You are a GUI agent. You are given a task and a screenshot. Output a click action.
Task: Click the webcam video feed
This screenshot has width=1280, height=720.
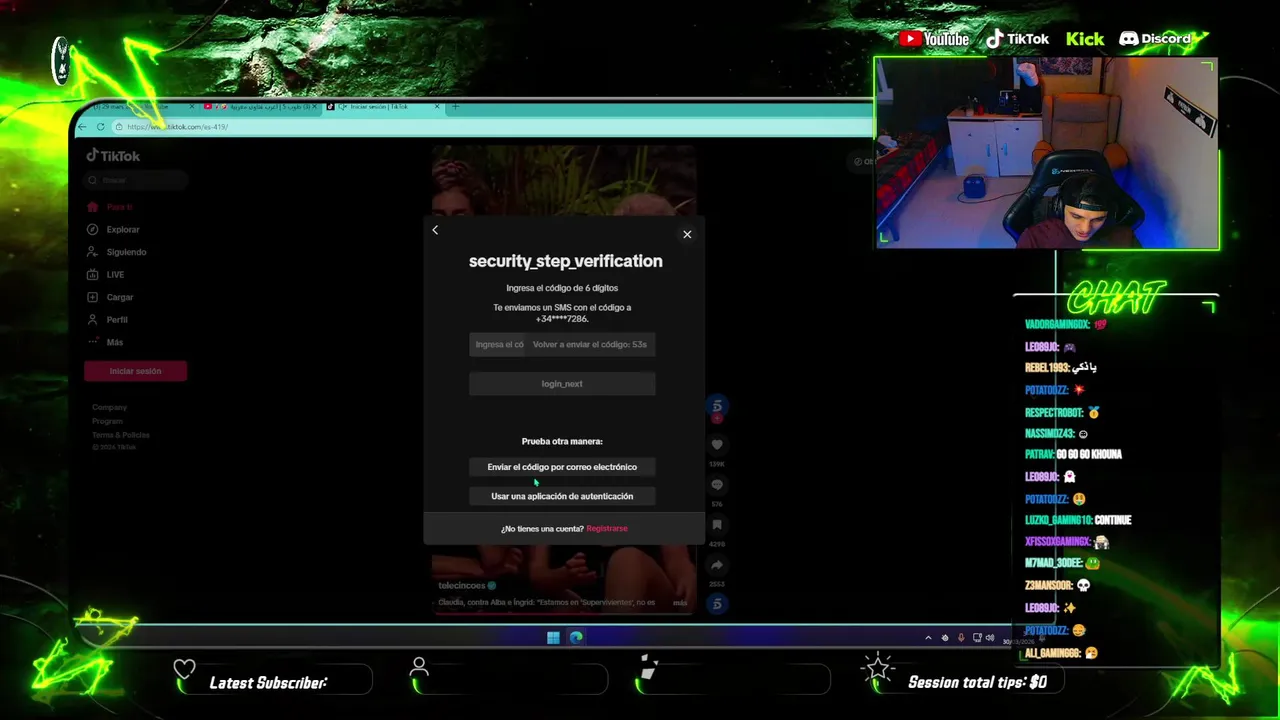(x=1047, y=153)
